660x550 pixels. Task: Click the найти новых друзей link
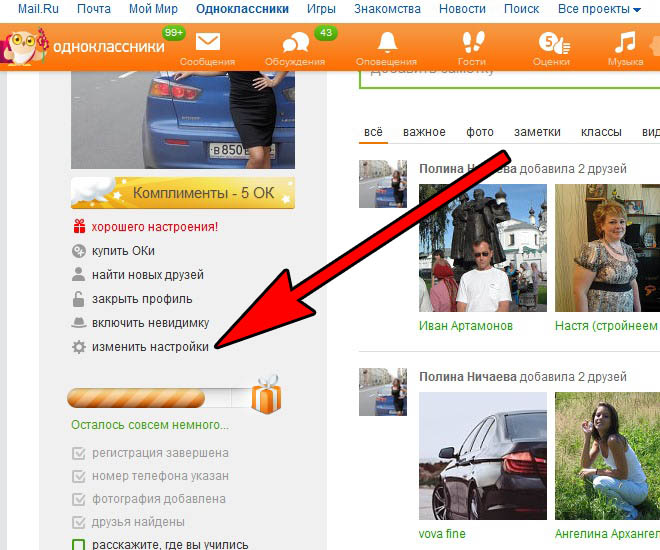tap(148, 275)
